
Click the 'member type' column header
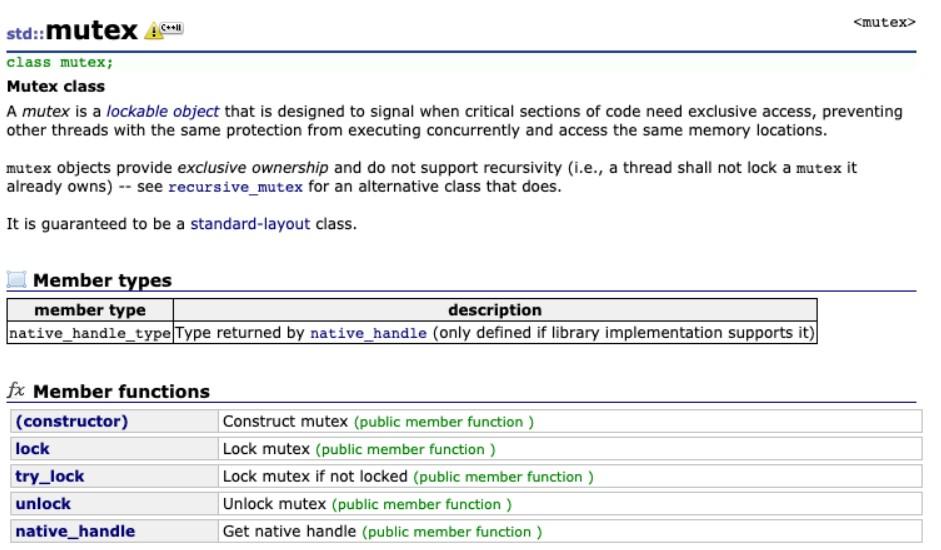pyautogui.click(x=90, y=310)
